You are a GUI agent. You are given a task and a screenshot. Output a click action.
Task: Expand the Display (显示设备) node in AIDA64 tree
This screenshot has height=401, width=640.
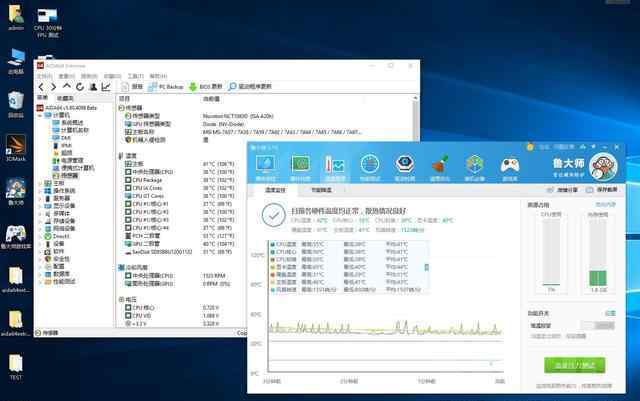coord(40,206)
